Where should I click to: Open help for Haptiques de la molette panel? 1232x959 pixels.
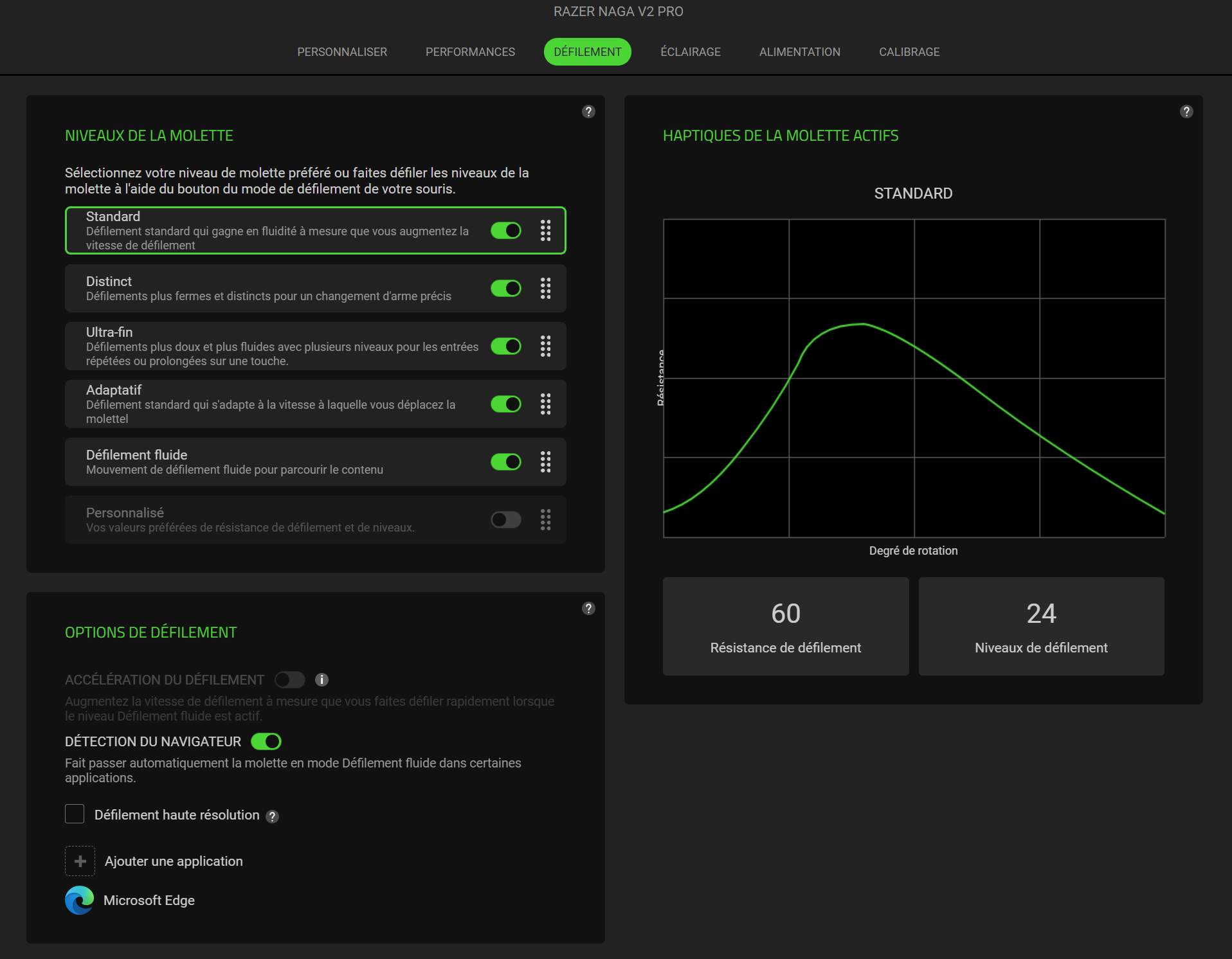click(x=1186, y=112)
